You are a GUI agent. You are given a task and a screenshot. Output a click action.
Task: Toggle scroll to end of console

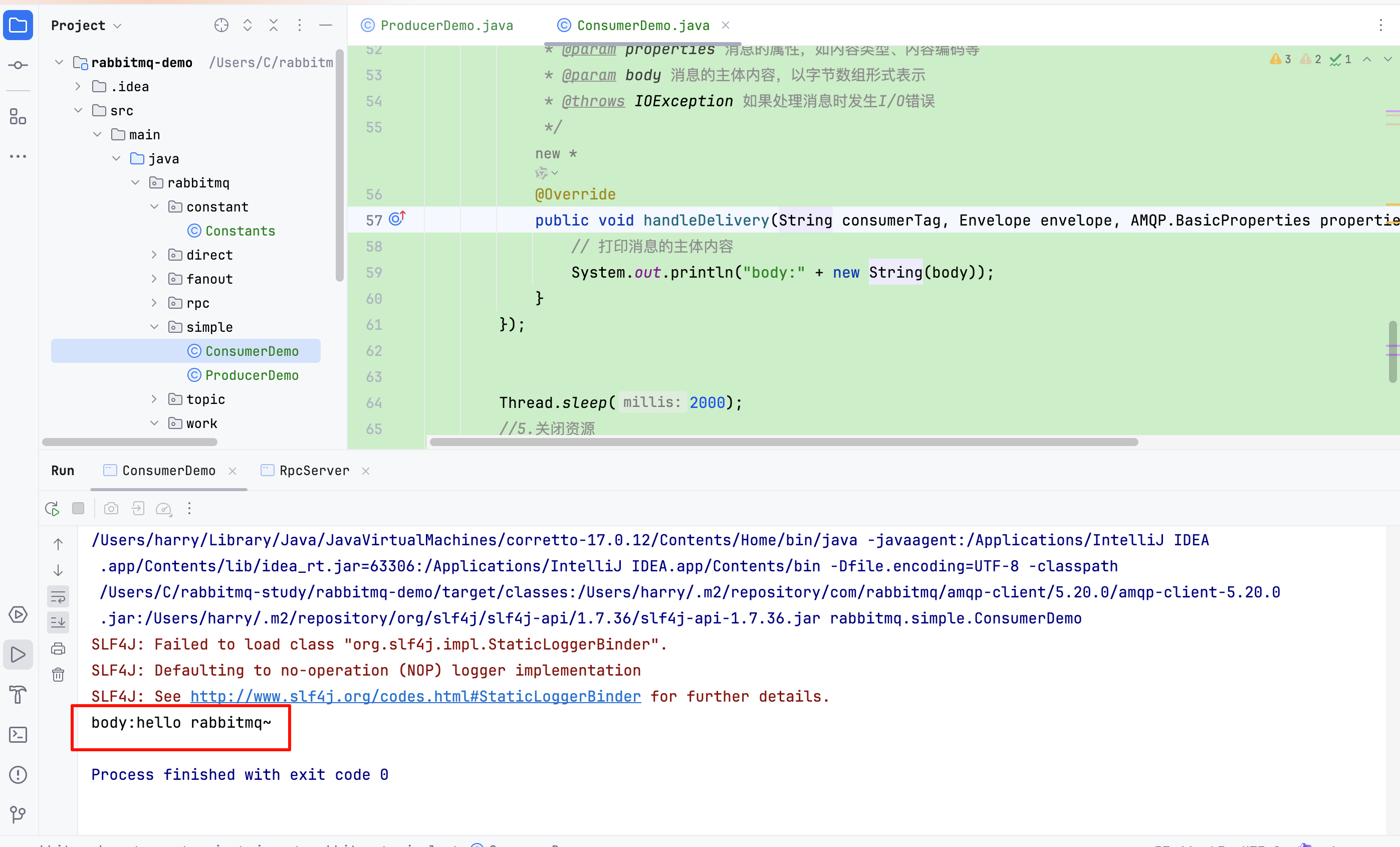[x=58, y=622]
